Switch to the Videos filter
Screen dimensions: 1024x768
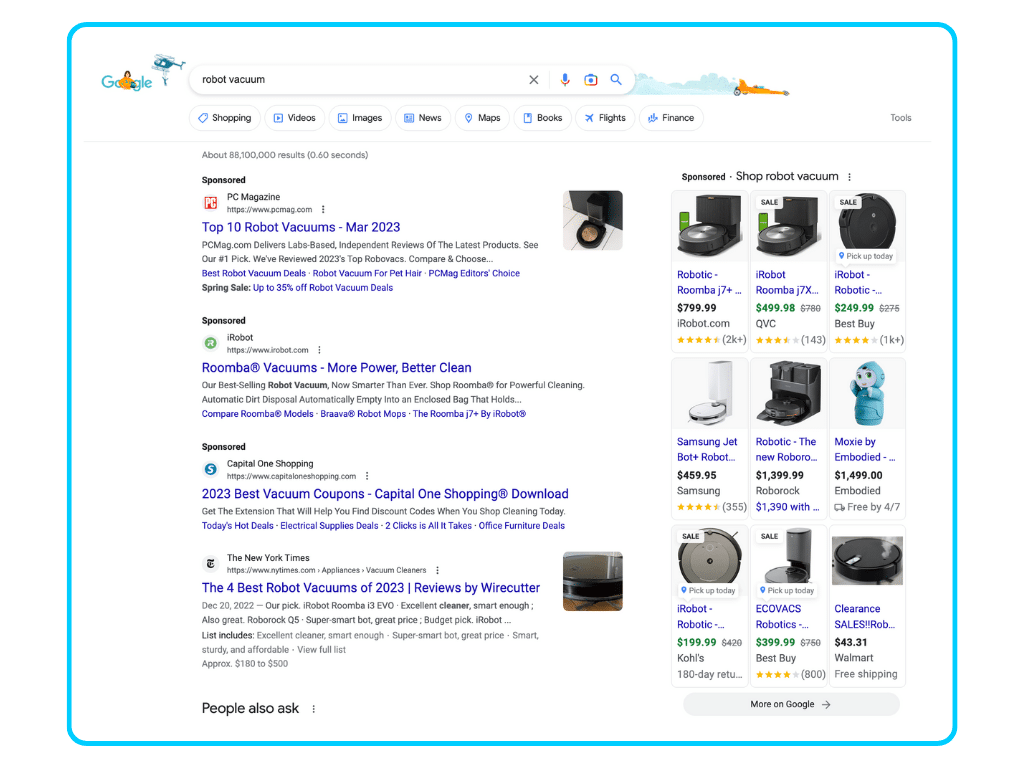point(295,118)
